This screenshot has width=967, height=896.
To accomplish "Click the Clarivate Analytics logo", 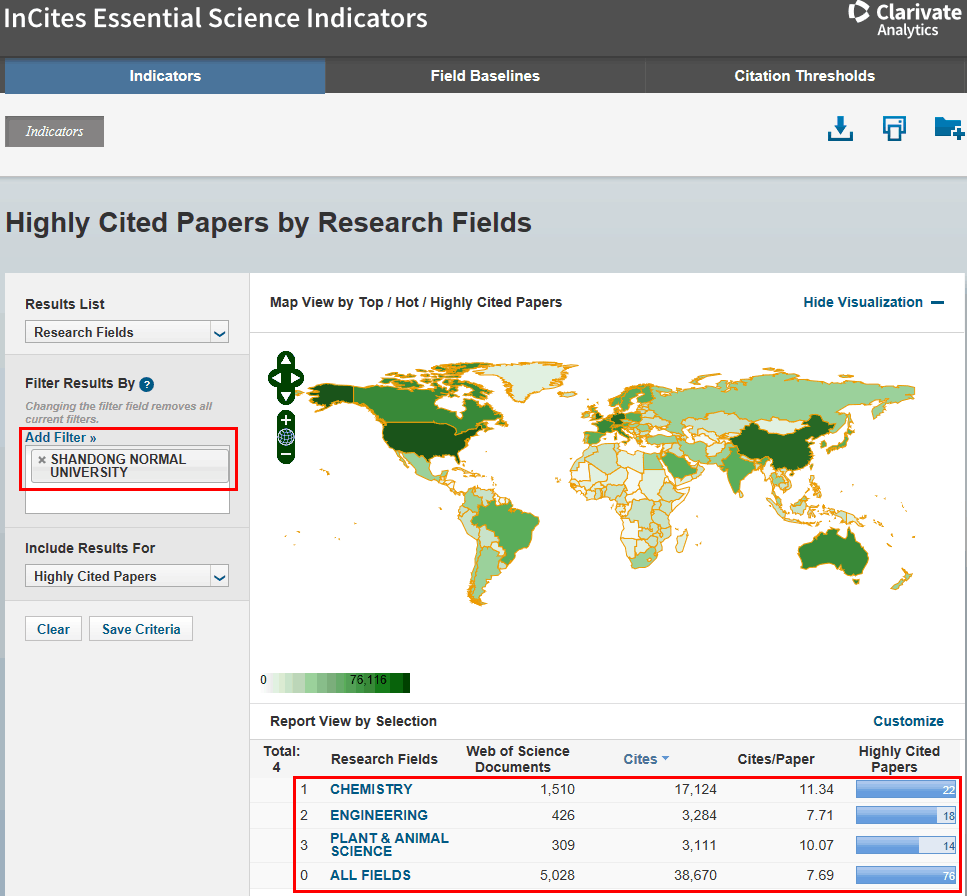I will (x=905, y=20).
